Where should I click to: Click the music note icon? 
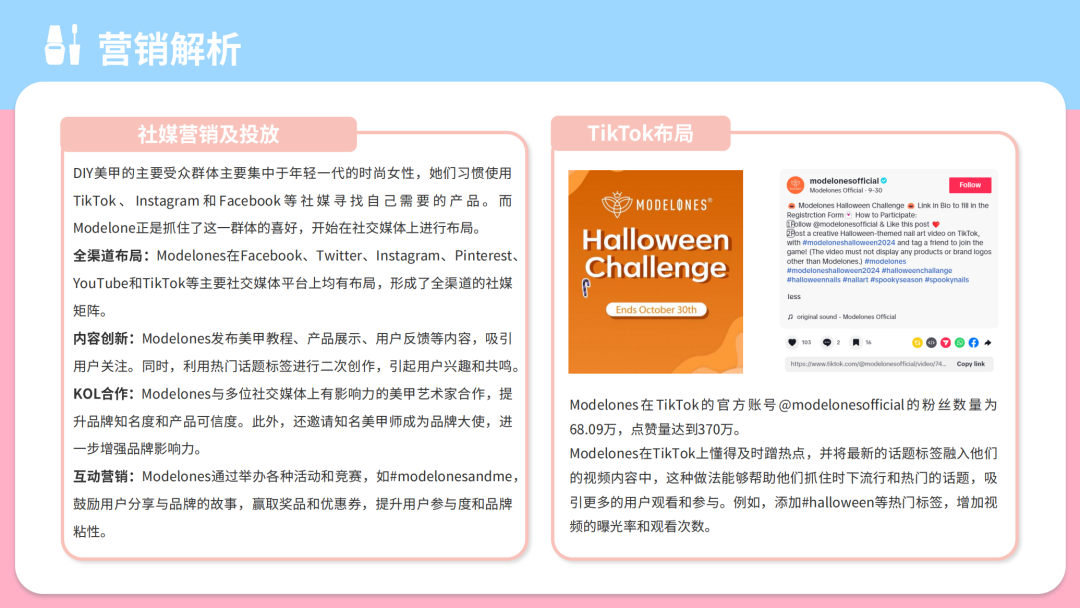pyautogui.click(x=790, y=317)
